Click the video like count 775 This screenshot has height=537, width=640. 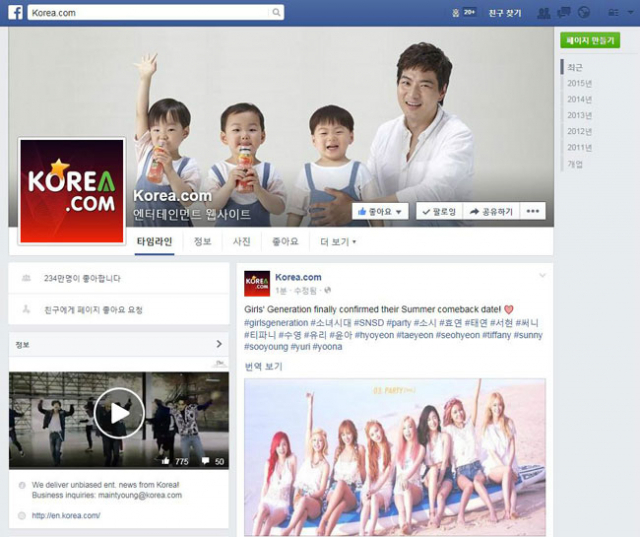coord(176,461)
